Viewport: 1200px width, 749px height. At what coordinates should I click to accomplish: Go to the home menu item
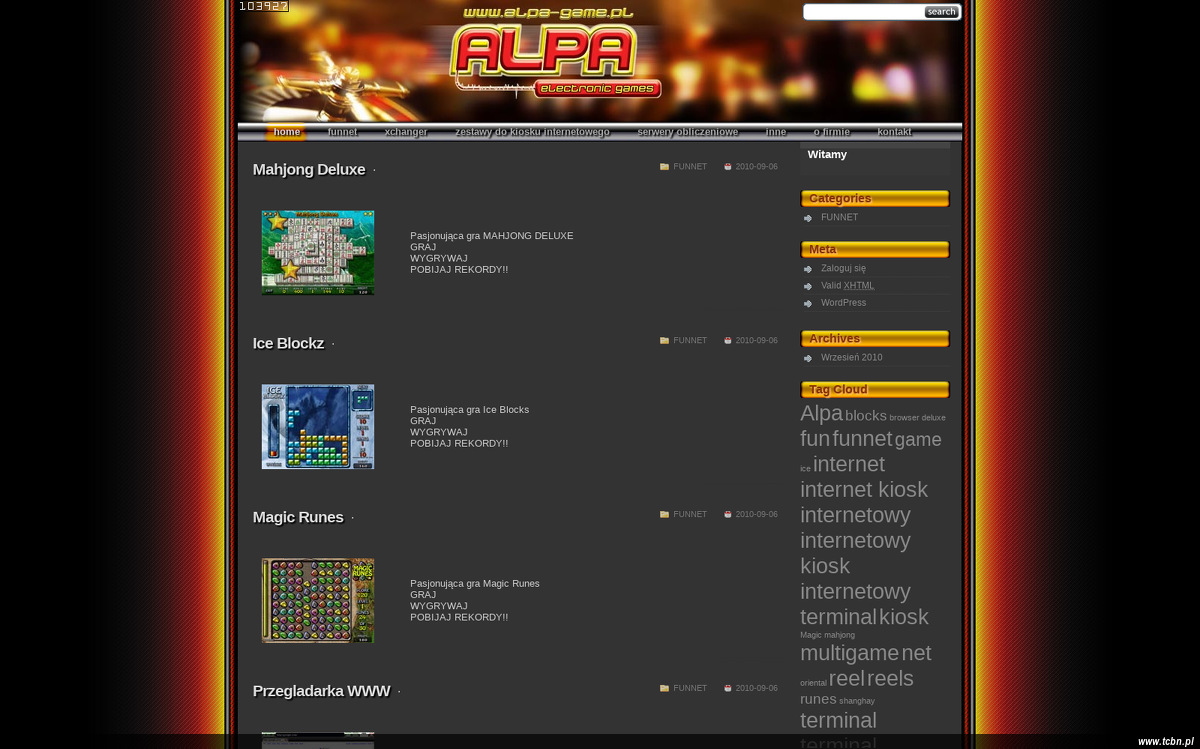[x=287, y=132]
